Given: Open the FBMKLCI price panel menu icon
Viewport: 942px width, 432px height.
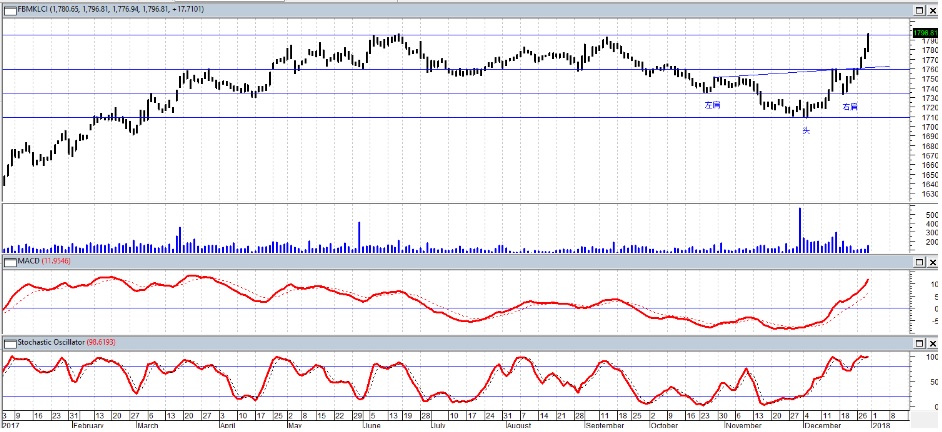Looking at the screenshot, I should click(10, 10).
